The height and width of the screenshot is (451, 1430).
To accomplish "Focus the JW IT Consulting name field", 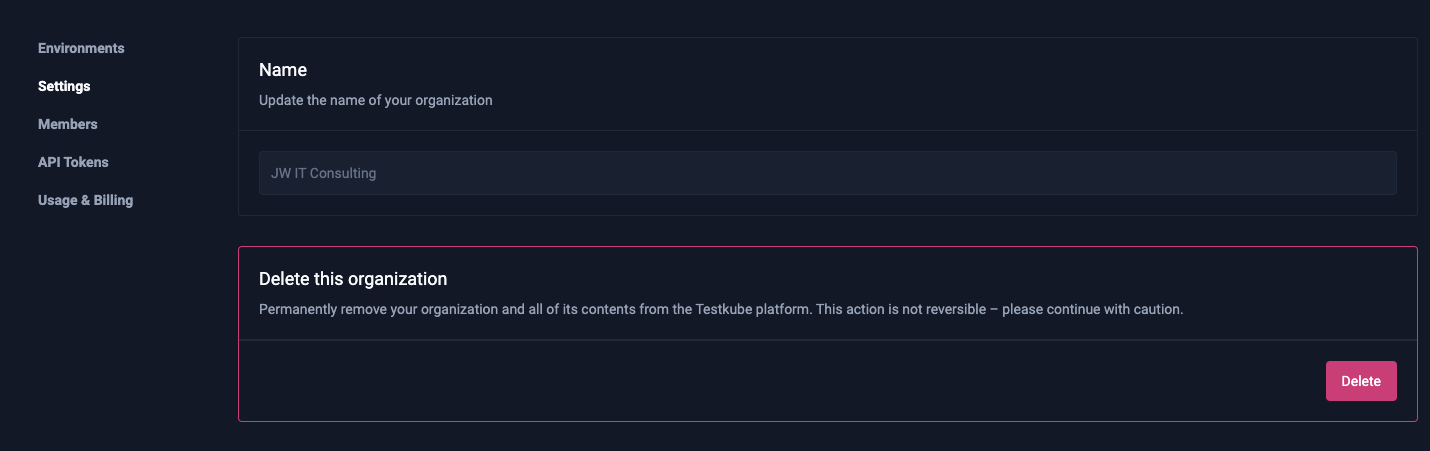I will tap(828, 173).
